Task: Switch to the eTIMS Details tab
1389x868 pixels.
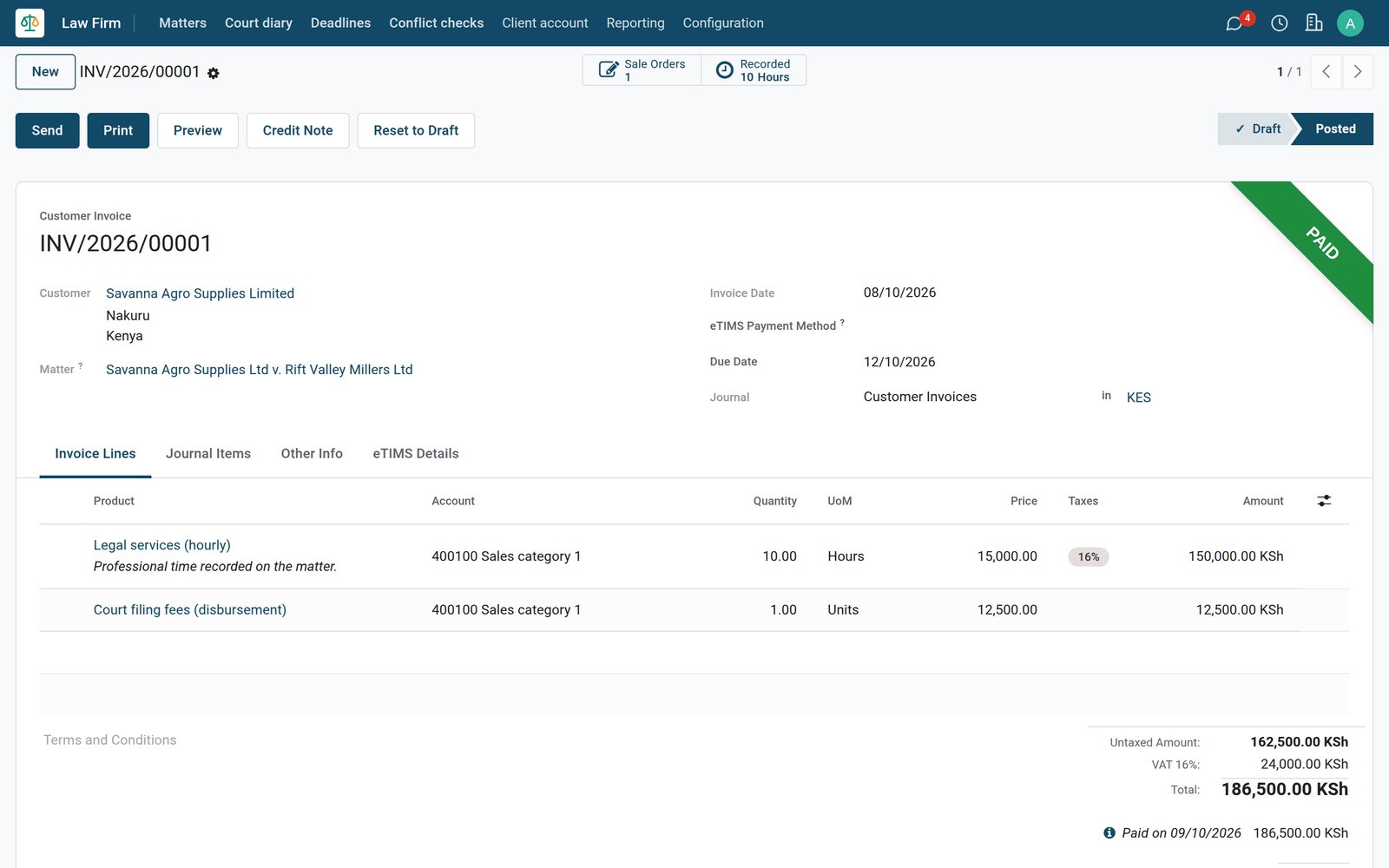Action: (416, 453)
